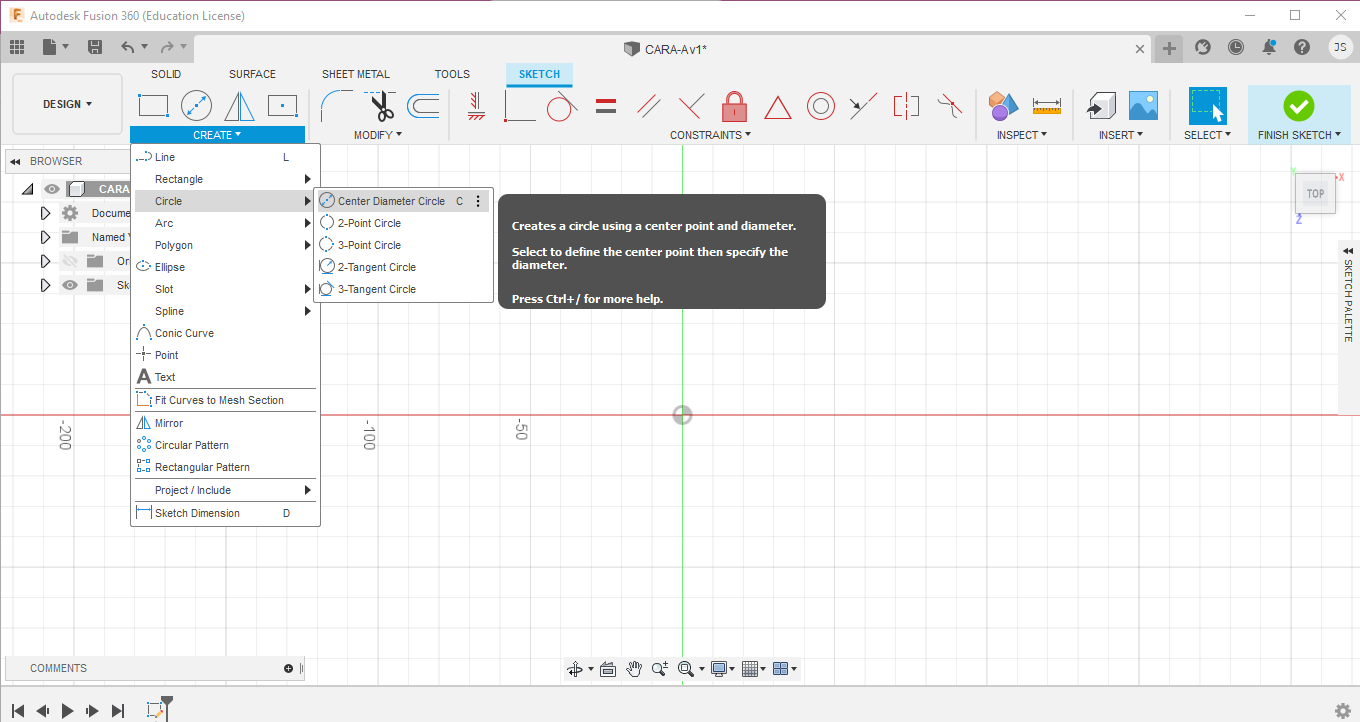Hide the Sketches folder via eye icon
Image resolution: width=1360 pixels, height=722 pixels.
[69, 285]
